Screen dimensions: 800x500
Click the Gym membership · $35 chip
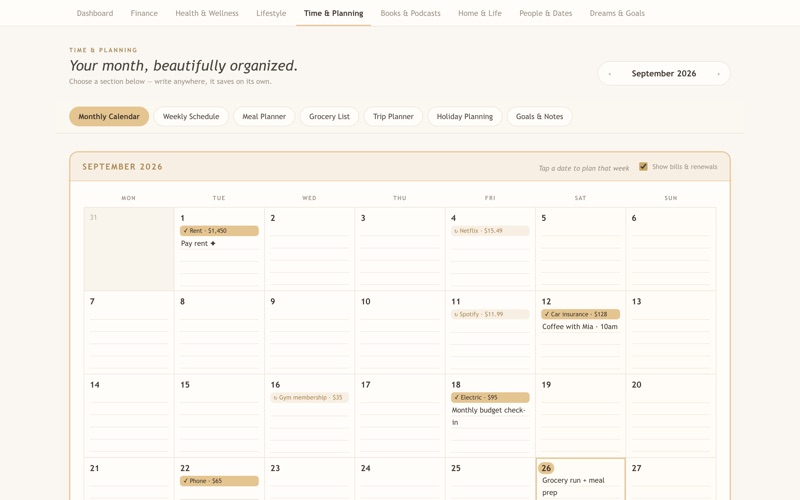[309, 397]
